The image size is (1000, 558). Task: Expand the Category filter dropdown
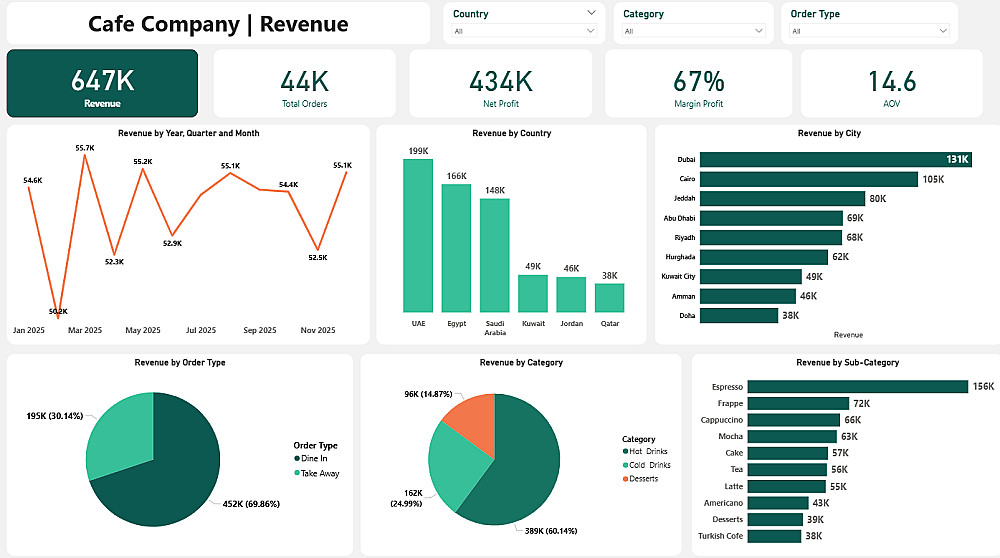tap(693, 31)
